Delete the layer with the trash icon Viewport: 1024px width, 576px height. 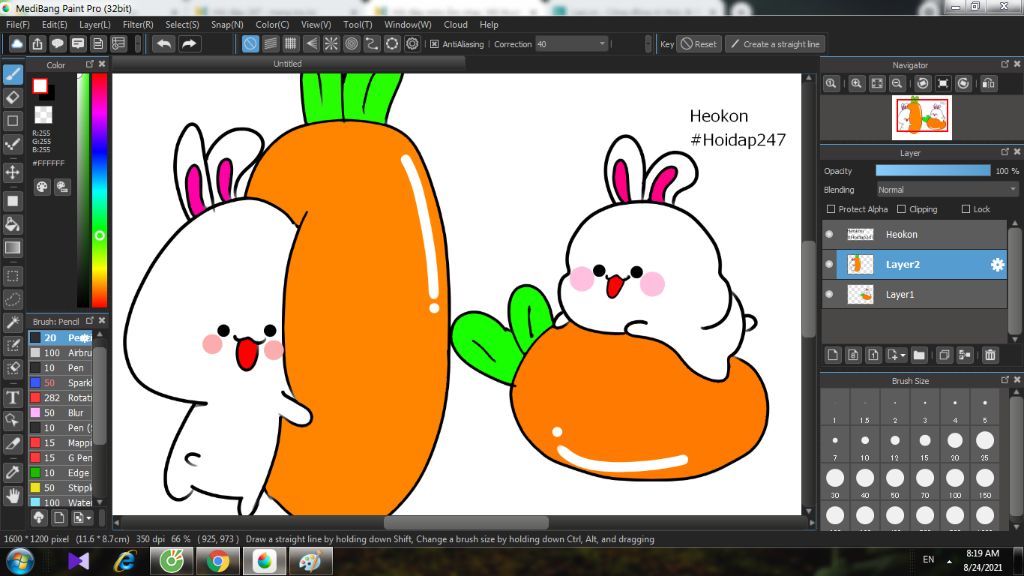[990, 355]
